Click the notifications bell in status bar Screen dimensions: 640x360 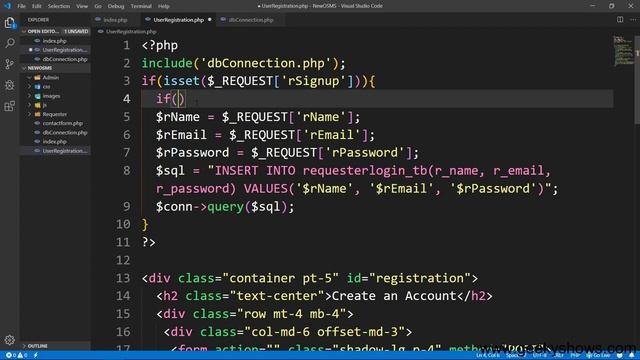pyautogui.click(x=632, y=356)
